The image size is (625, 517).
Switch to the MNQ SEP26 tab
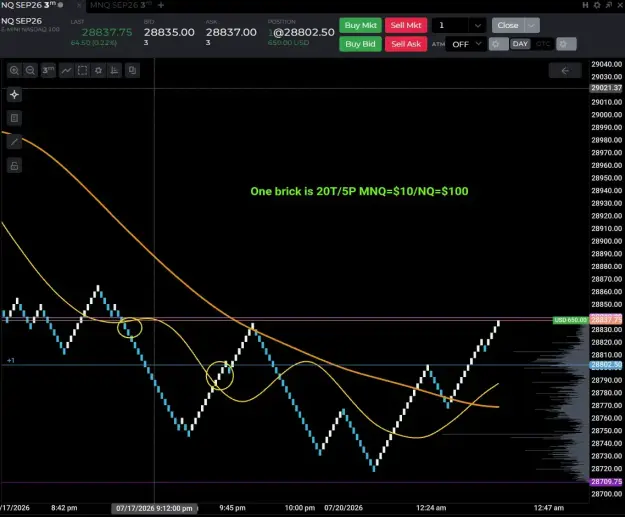pos(120,5)
